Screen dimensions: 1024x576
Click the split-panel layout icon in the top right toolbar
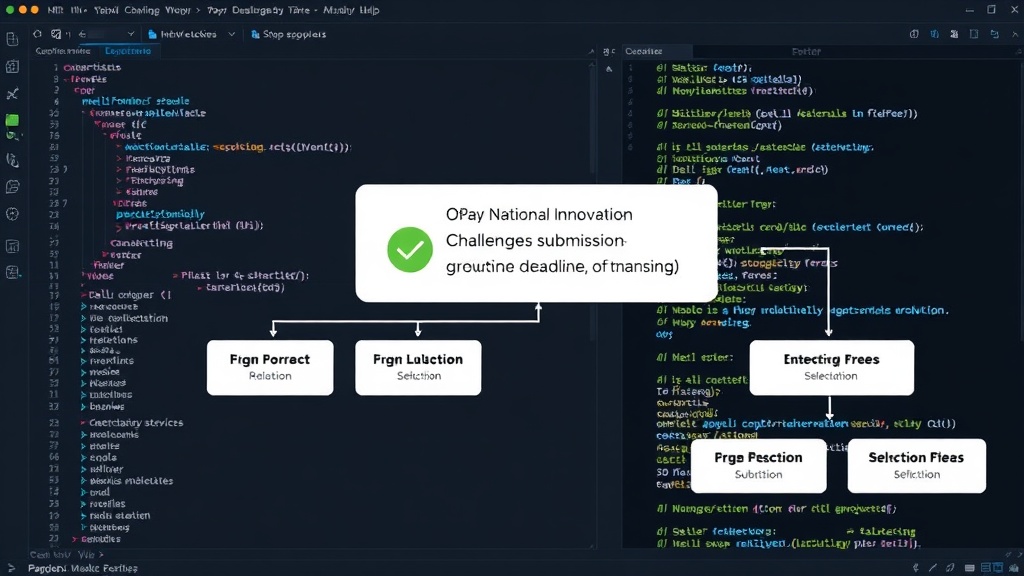click(x=974, y=34)
